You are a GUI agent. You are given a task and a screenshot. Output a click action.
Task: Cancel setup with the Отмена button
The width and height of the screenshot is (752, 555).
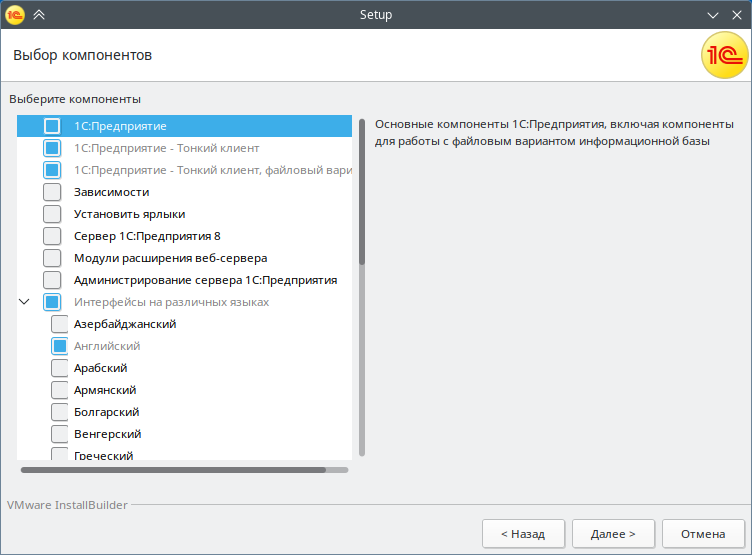coord(703,534)
